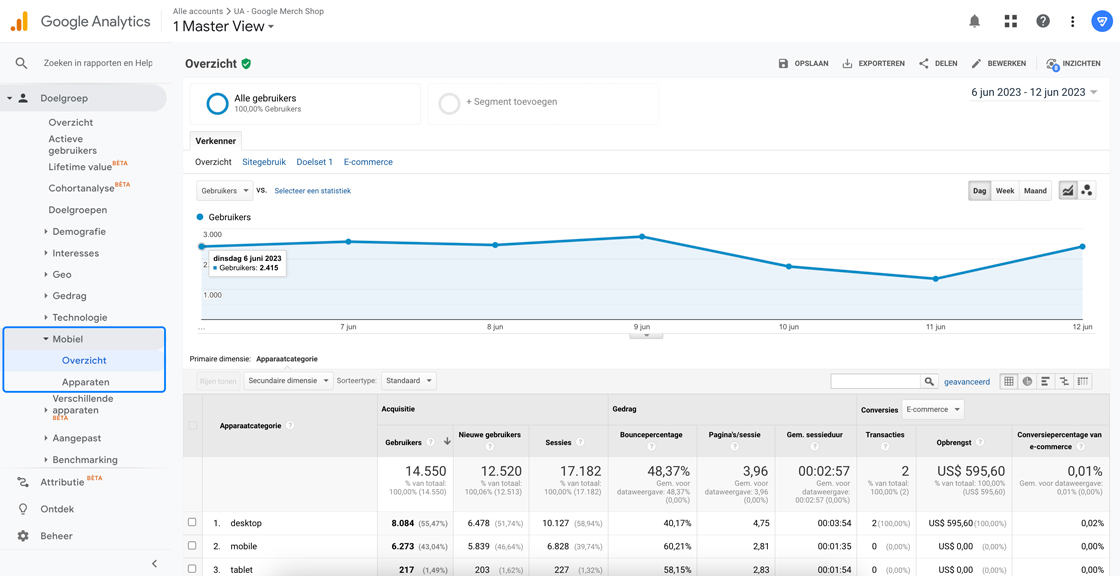Switch to motion chart view icon
Screen dimensions: 1120x576
click(1087, 190)
